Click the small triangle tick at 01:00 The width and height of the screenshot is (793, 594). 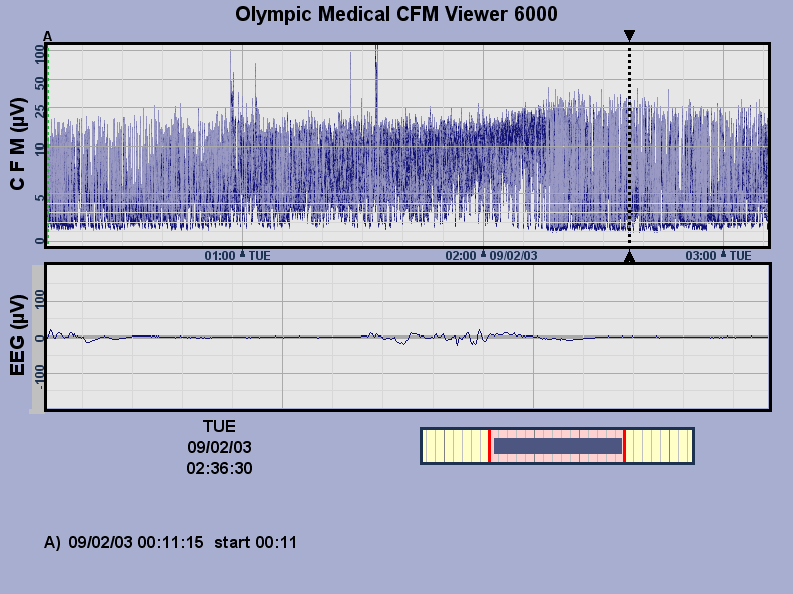pos(242,254)
